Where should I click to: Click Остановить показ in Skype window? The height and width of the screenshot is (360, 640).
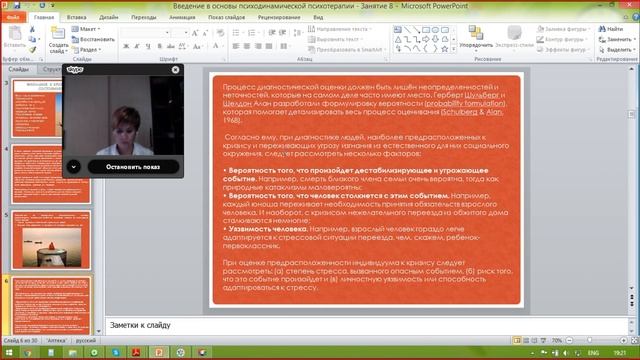(133, 167)
